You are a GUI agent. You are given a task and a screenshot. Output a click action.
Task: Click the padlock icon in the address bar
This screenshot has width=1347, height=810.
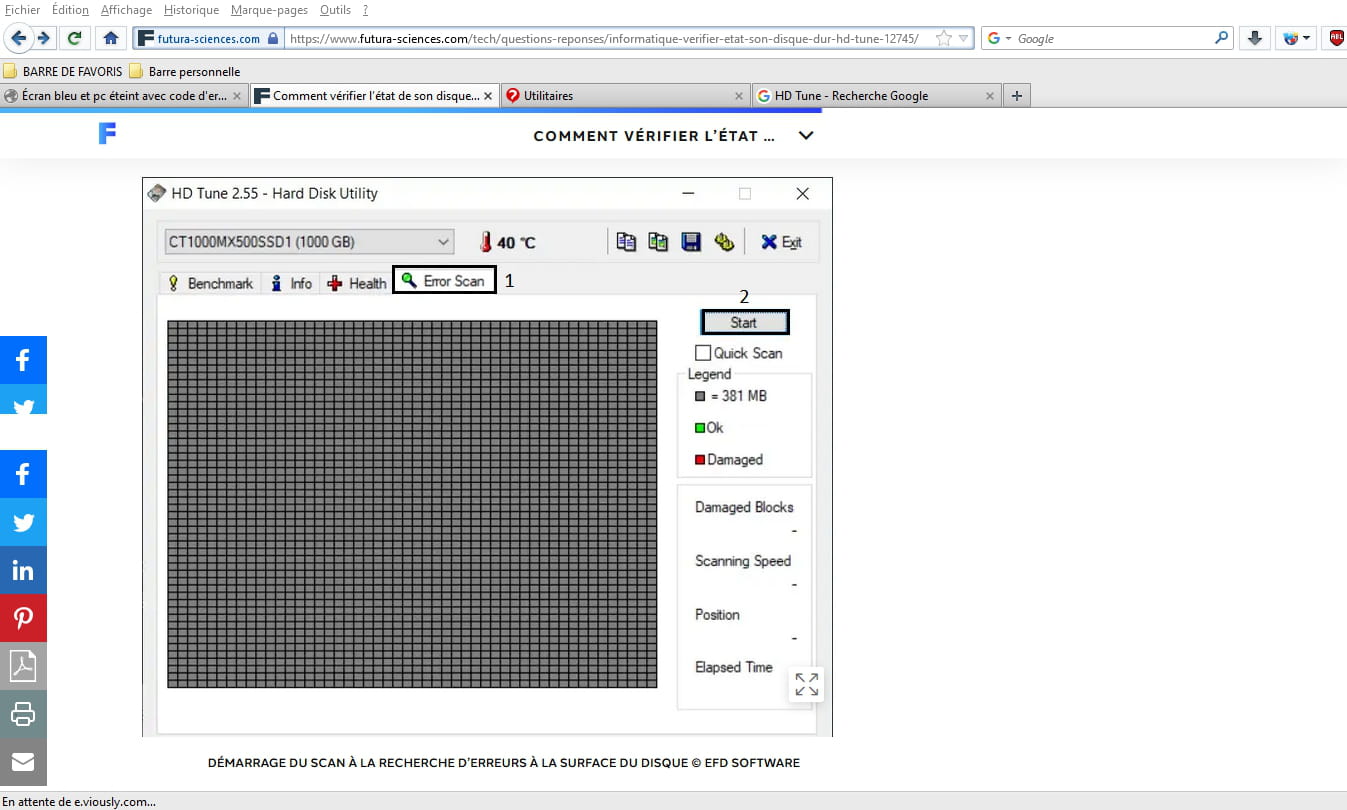(274, 38)
